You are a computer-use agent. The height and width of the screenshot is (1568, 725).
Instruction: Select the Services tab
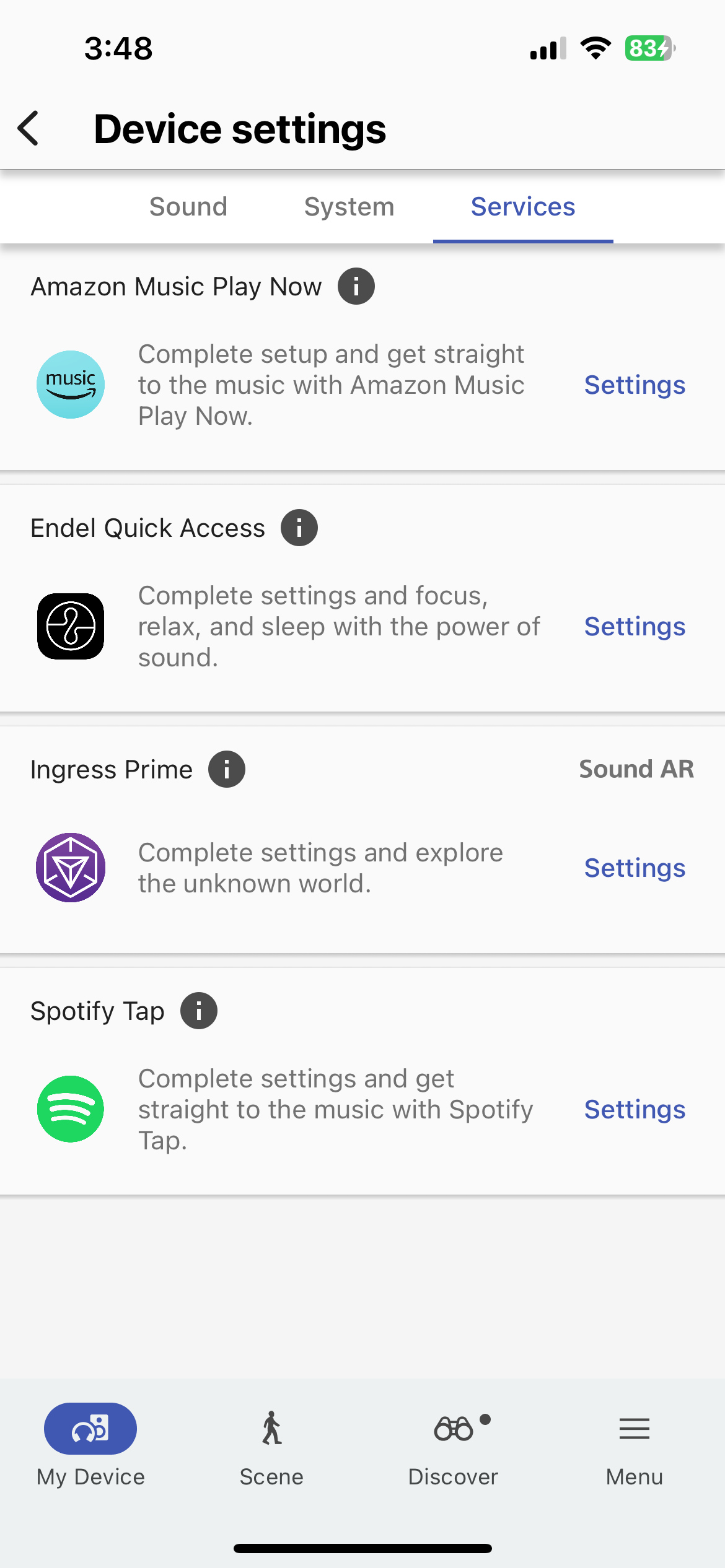tap(523, 207)
